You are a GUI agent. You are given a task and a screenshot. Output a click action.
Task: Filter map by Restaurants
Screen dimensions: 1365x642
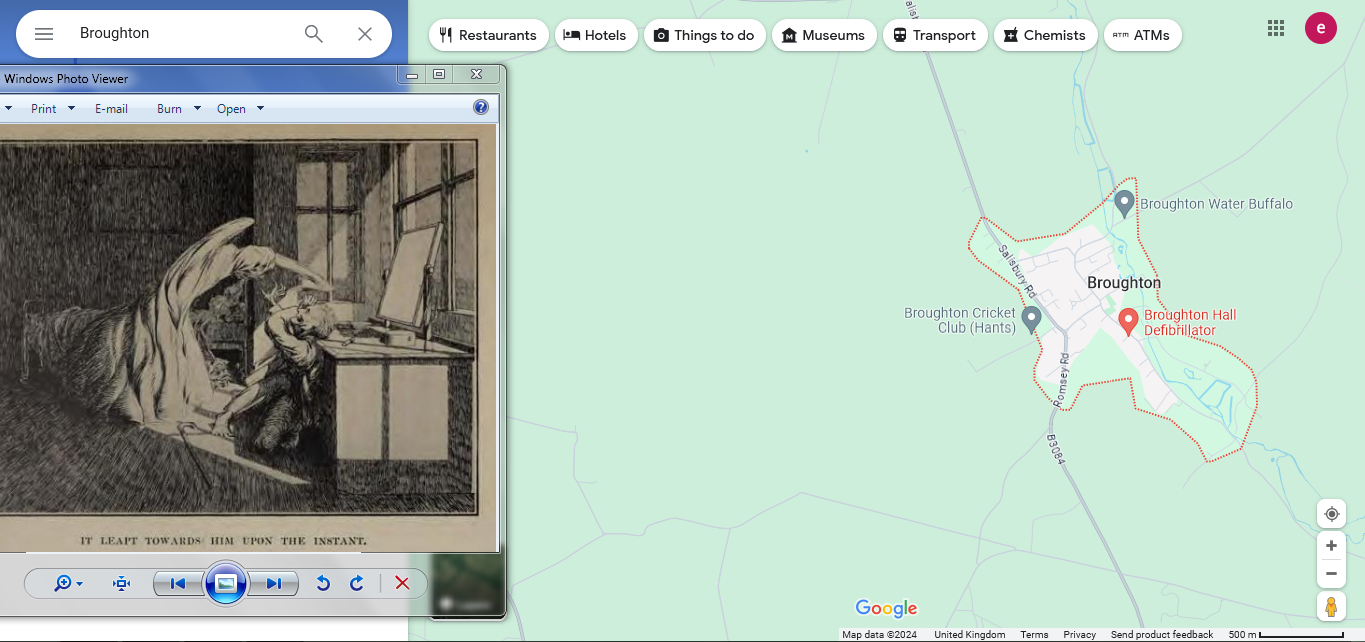coord(488,35)
